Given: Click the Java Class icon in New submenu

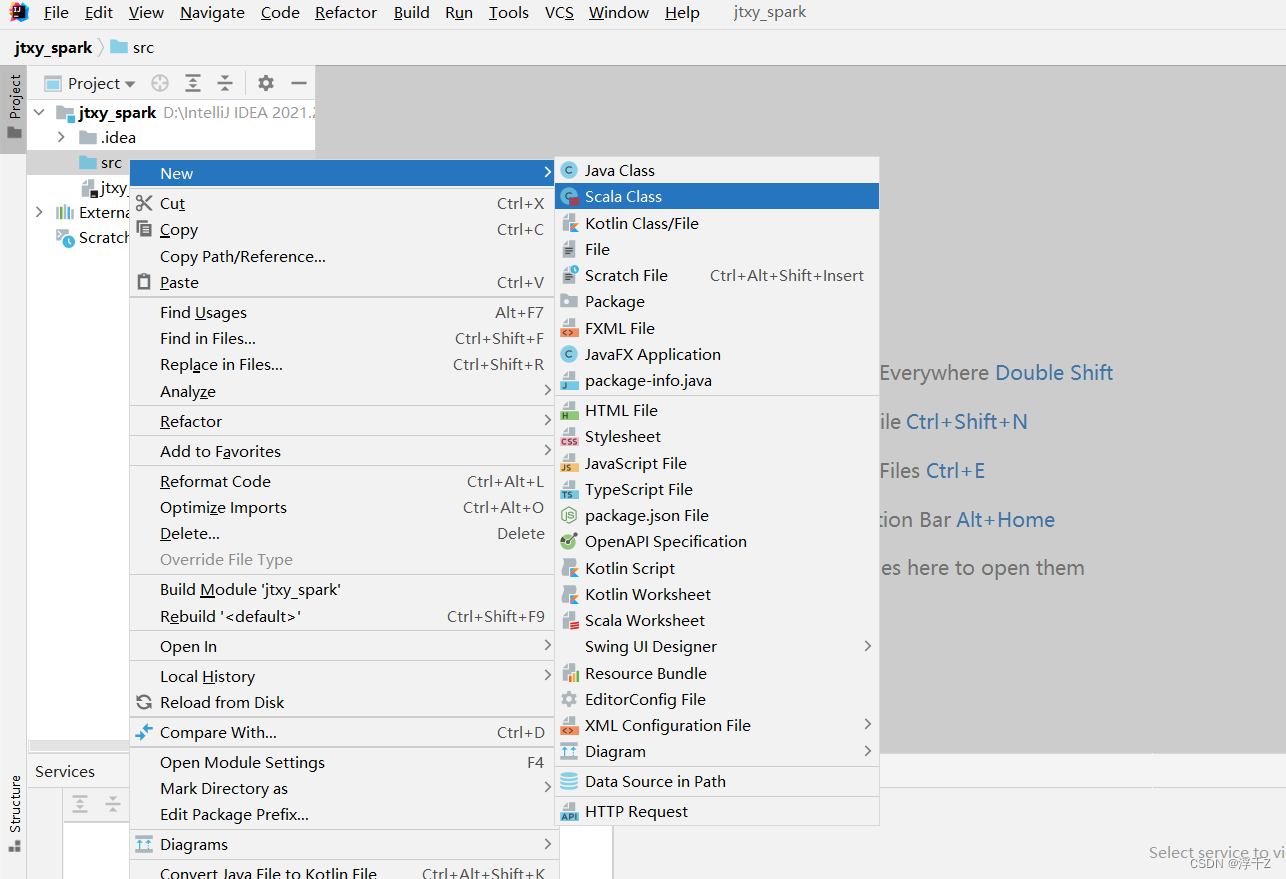Looking at the screenshot, I should tap(569, 171).
